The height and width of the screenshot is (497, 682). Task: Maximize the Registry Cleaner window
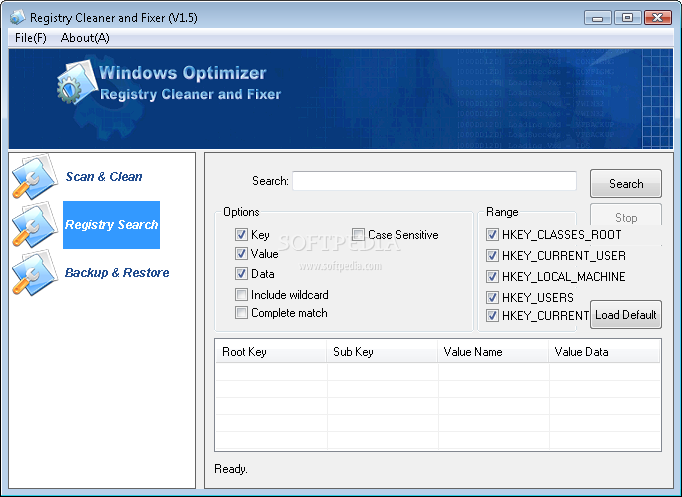[627, 18]
